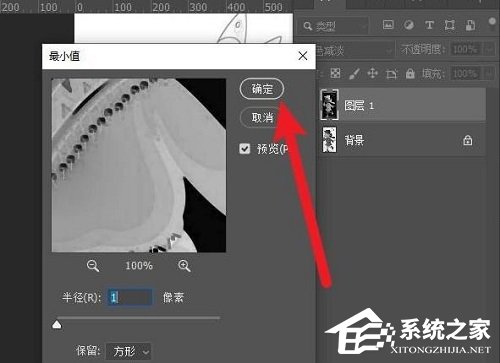500x363 pixels.
Task: Open the 保留 方形 dropdown
Action: point(128,351)
